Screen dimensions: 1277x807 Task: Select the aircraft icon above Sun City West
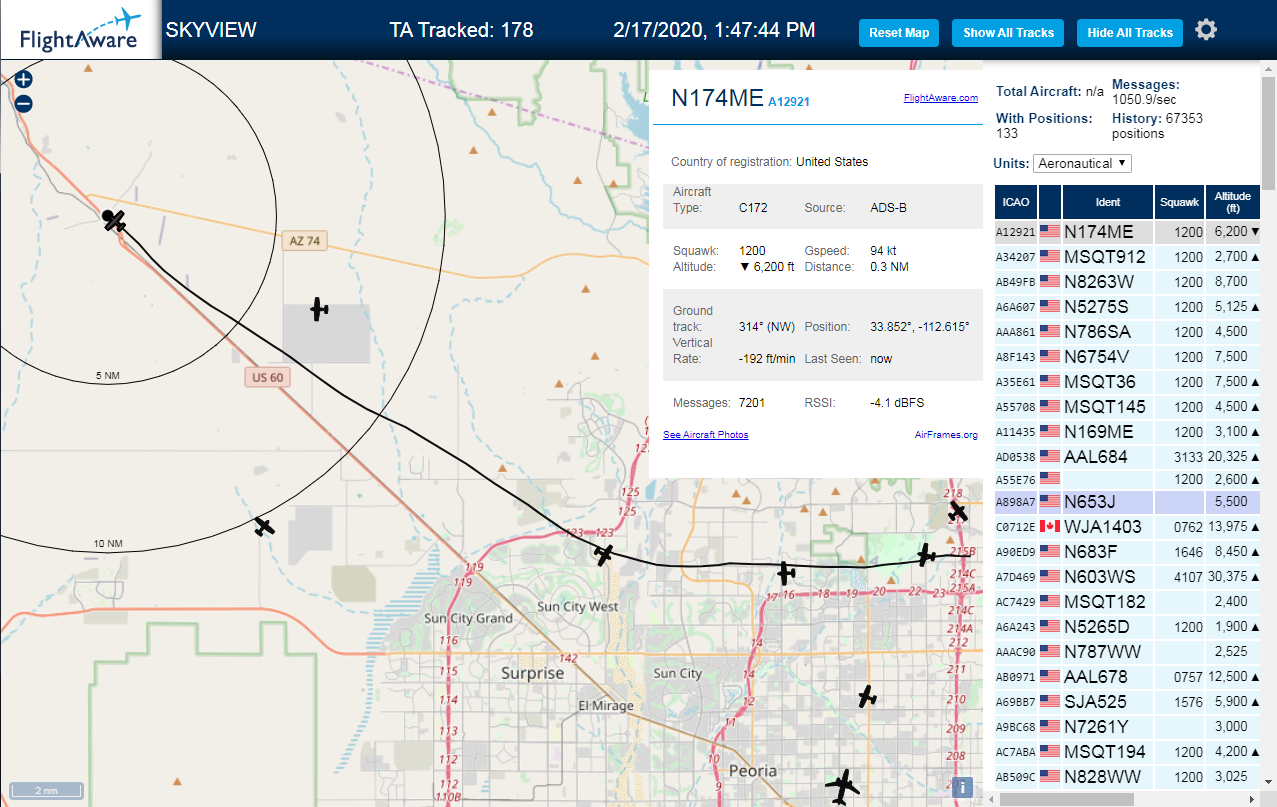[x=604, y=554]
